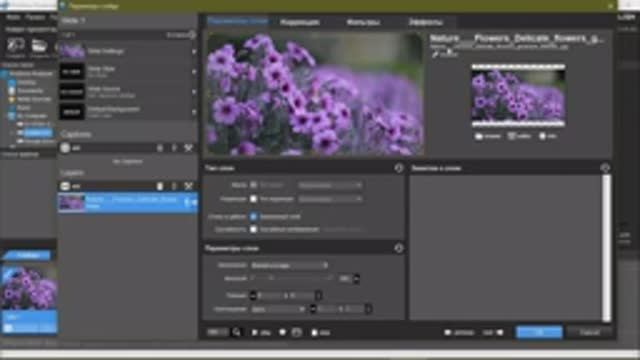
Task: Switch to the Фильтры tab
Action: pyautogui.click(x=363, y=22)
